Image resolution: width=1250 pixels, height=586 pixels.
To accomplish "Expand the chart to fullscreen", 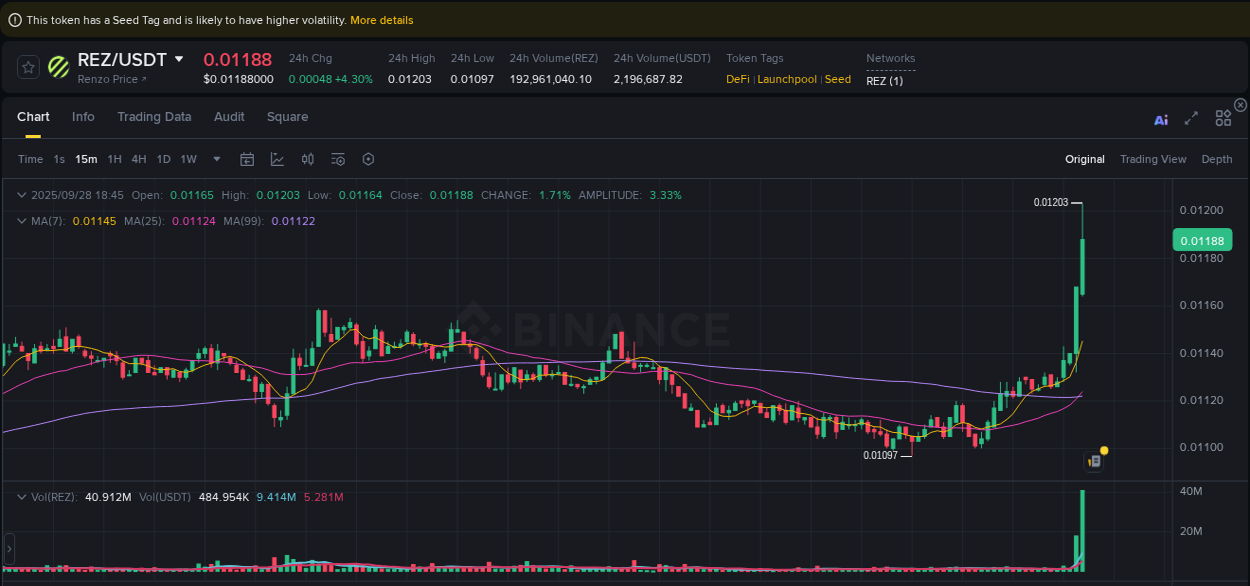I will [x=1191, y=118].
